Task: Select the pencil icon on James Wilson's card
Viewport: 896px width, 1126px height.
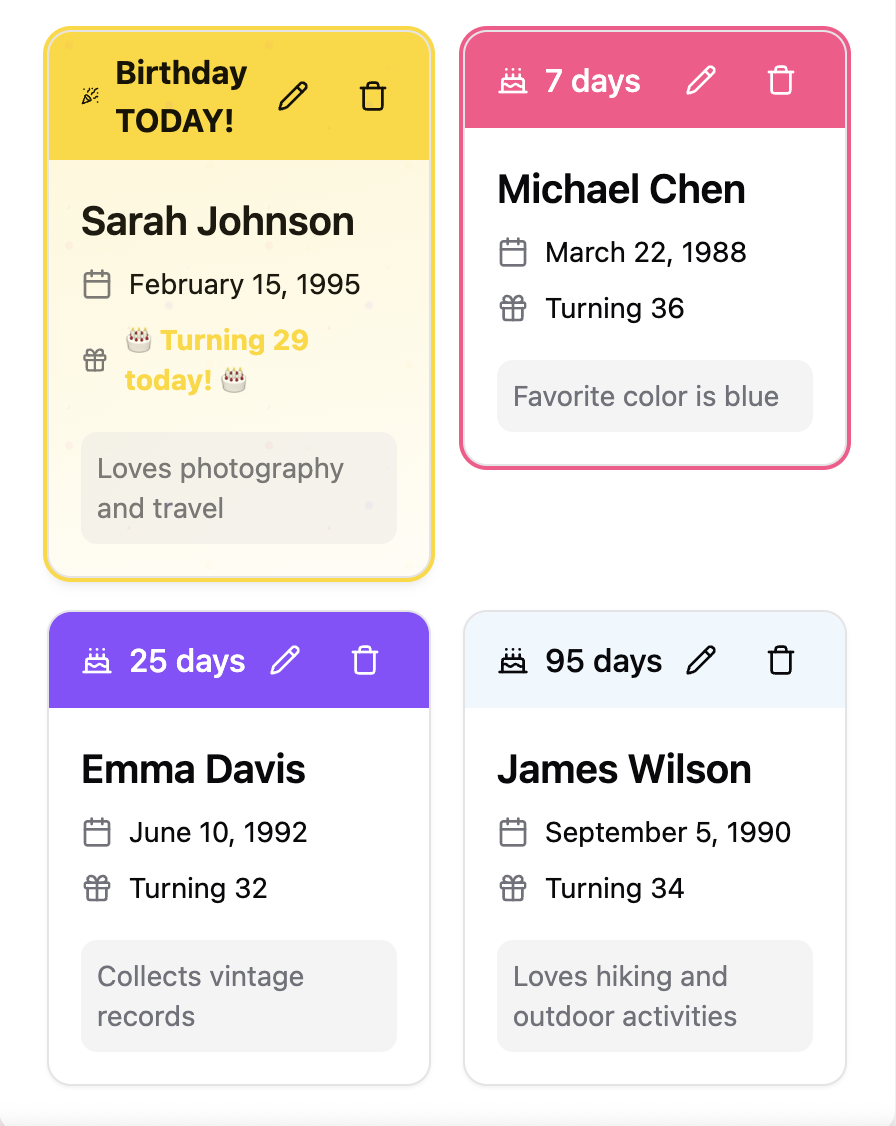Action: click(701, 660)
